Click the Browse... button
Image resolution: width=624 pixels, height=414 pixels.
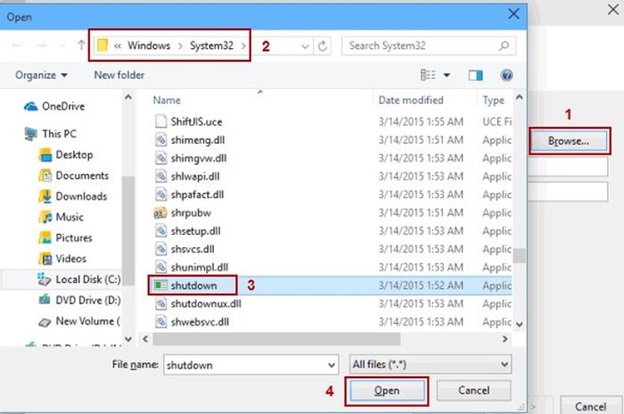tap(568, 141)
